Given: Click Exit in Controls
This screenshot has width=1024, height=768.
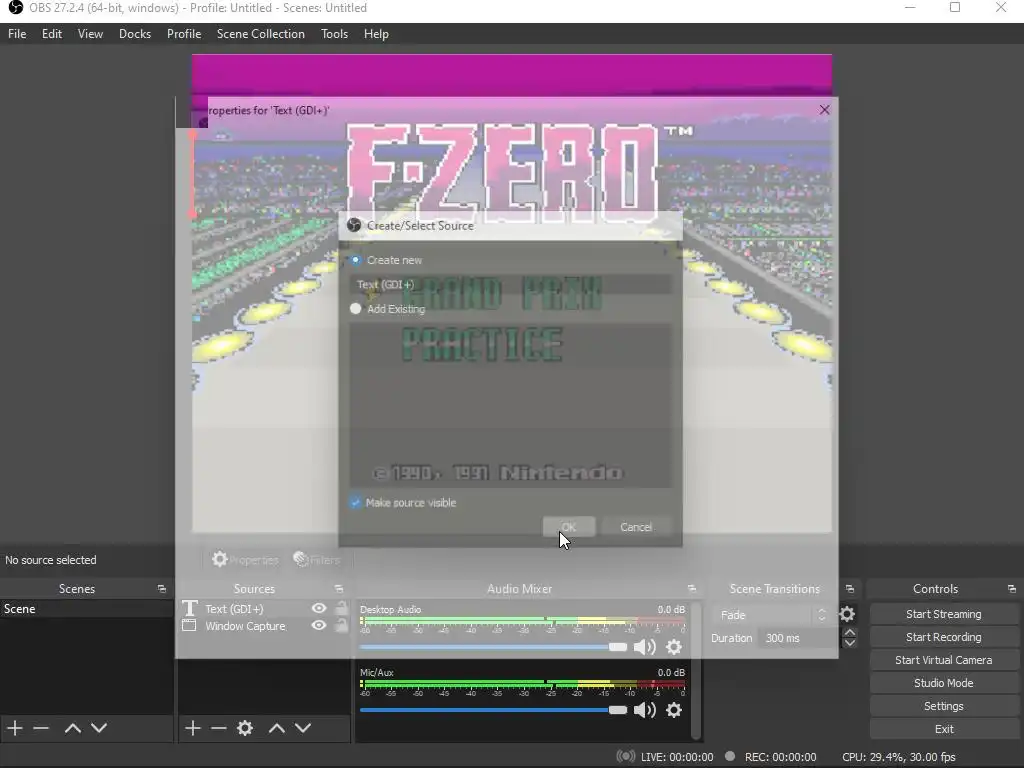Looking at the screenshot, I should [943, 729].
